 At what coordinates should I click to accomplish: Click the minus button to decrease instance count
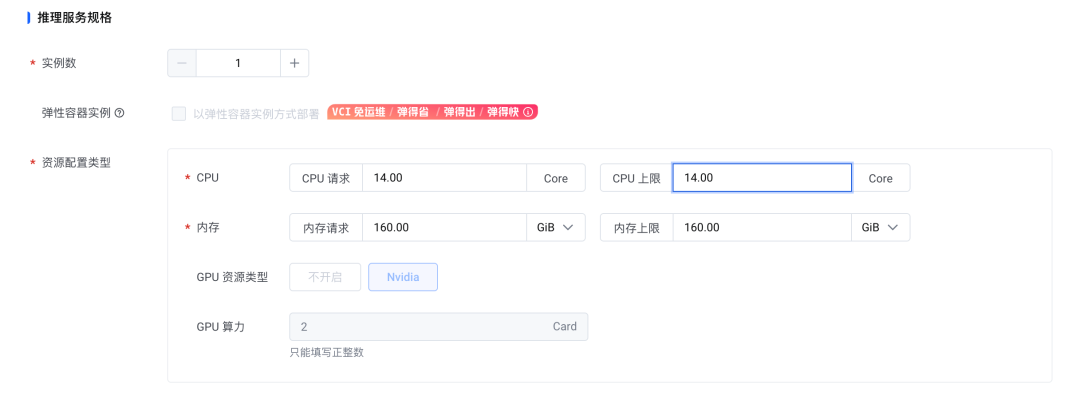pyautogui.click(x=182, y=63)
